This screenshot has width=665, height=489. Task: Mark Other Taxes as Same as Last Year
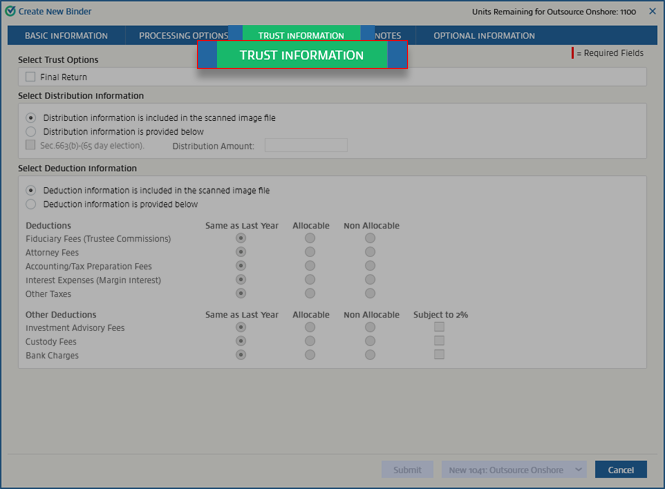[x=240, y=294]
